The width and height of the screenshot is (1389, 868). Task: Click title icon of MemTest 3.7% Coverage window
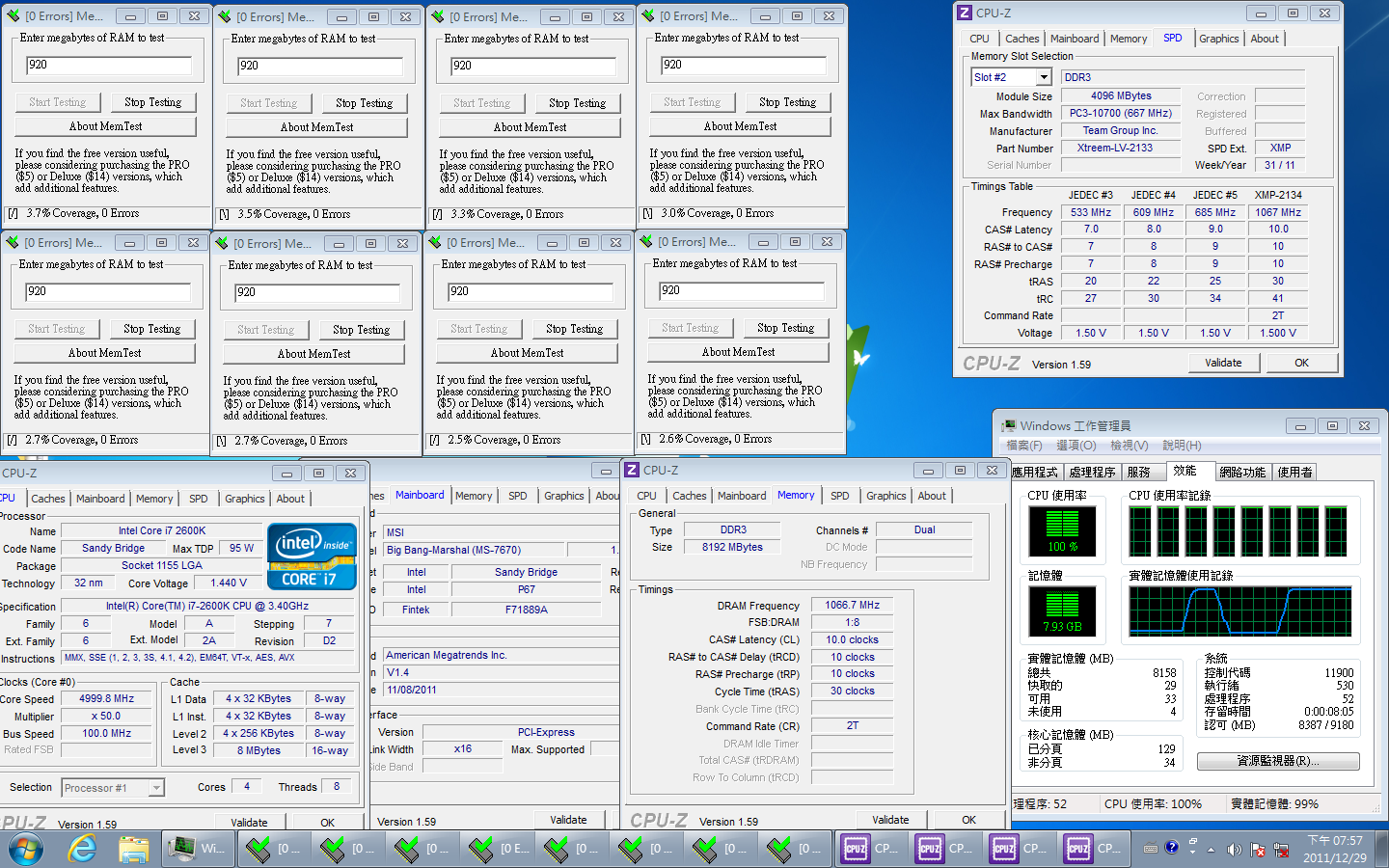[14, 15]
